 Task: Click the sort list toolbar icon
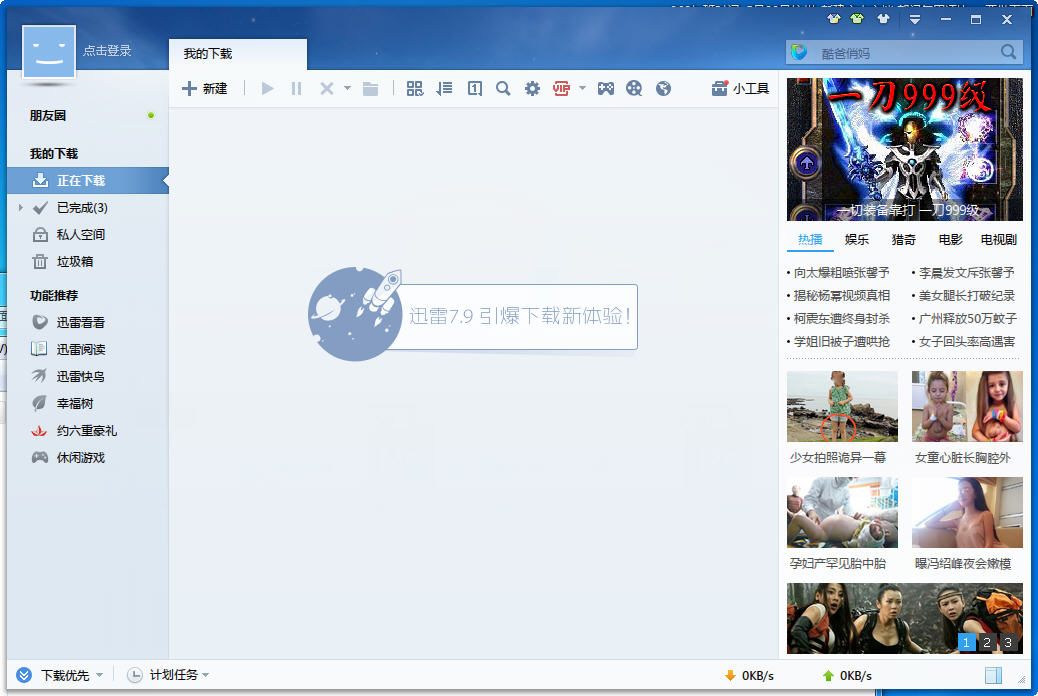444,89
